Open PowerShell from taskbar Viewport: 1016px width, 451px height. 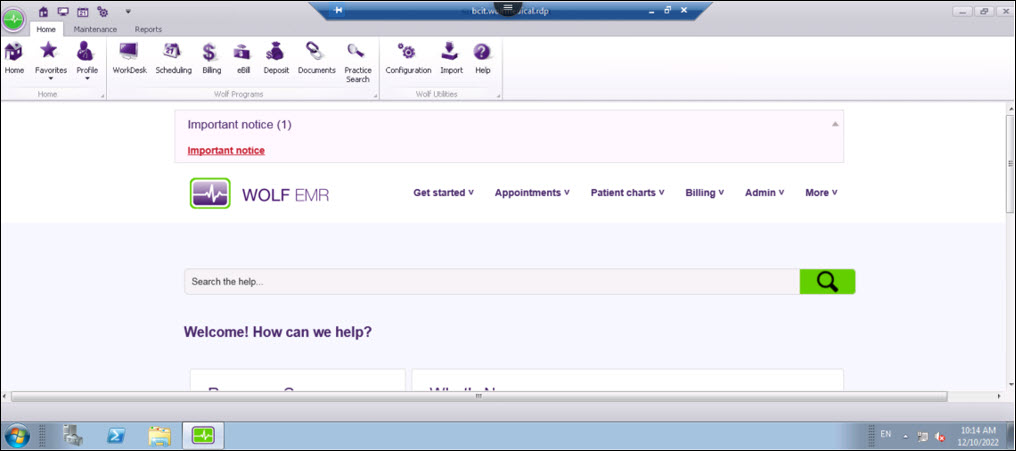click(116, 435)
